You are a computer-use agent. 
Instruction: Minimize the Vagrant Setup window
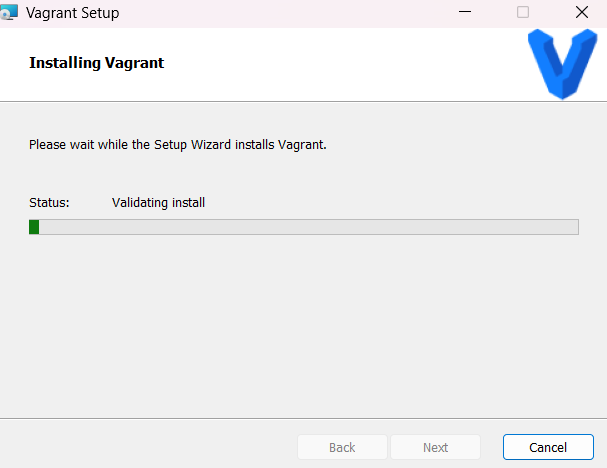pyautogui.click(x=465, y=13)
